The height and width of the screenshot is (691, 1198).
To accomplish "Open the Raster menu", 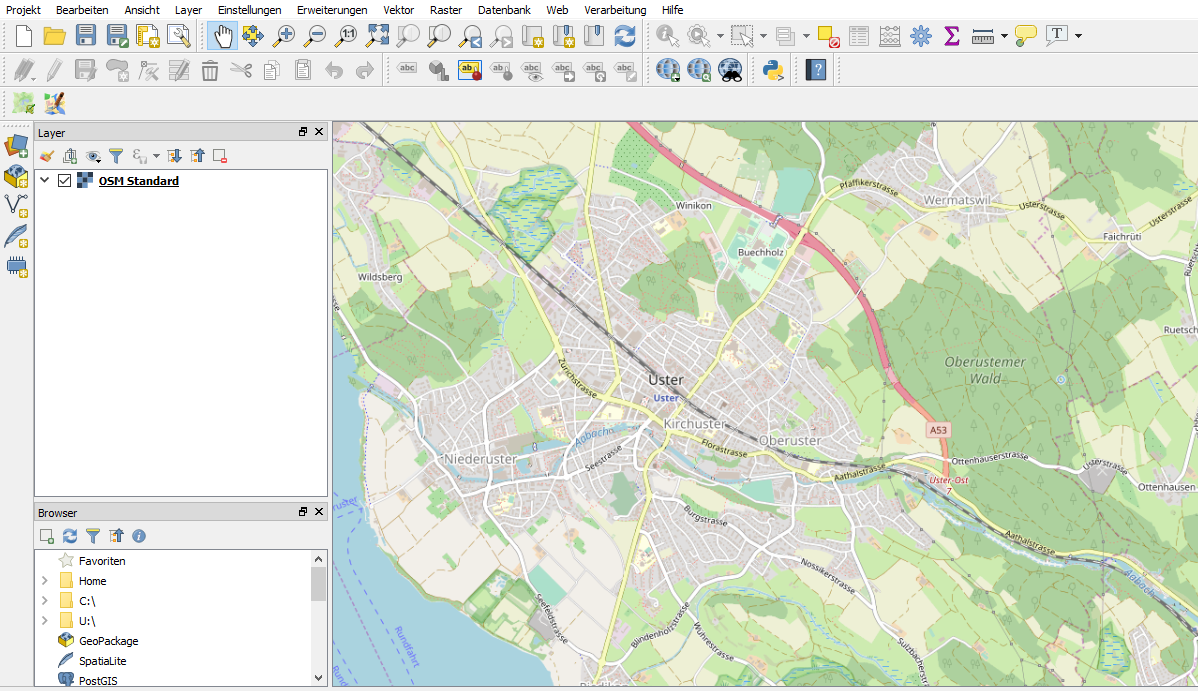I will tap(445, 10).
